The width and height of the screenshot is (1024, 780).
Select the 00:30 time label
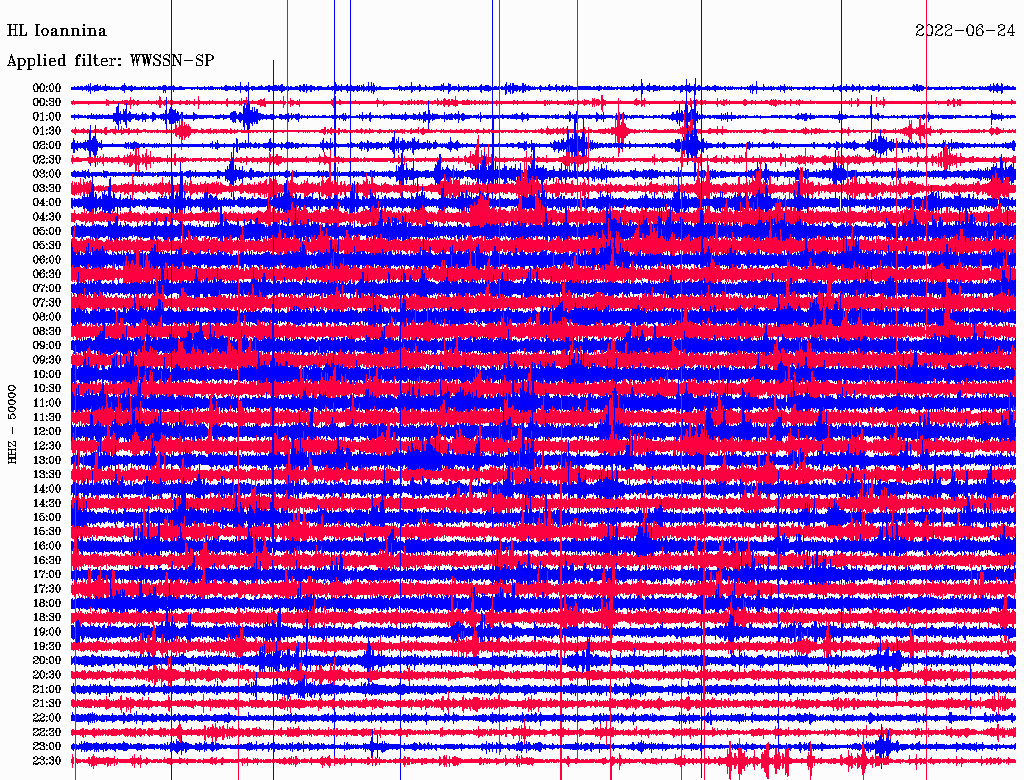click(x=46, y=103)
